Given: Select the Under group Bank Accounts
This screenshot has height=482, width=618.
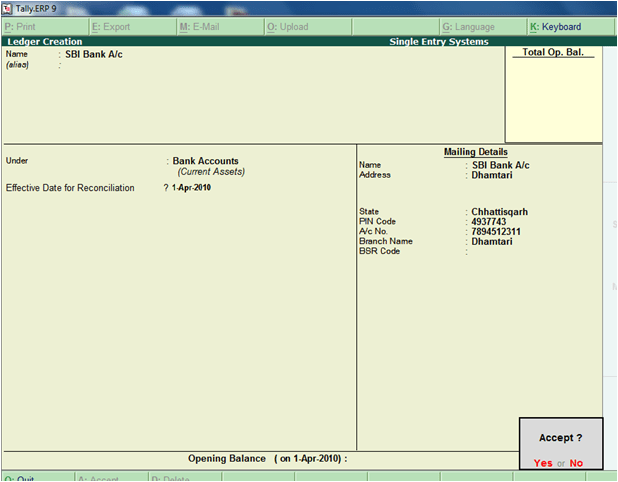Looking at the screenshot, I should click(205, 161).
